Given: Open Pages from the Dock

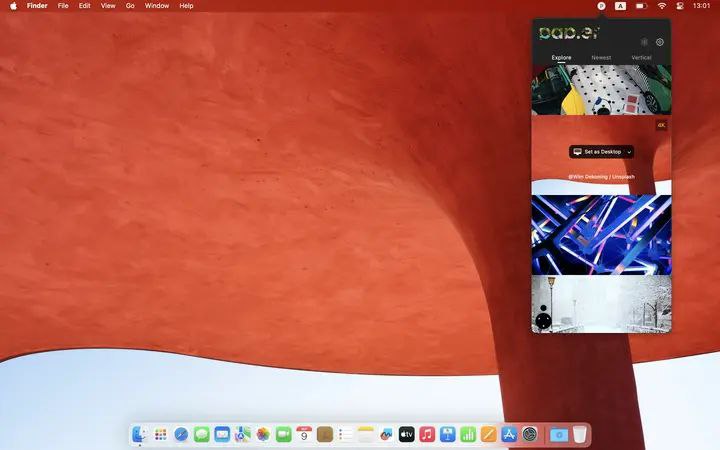Looking at the screenshot, I should [x=489, y=434].
